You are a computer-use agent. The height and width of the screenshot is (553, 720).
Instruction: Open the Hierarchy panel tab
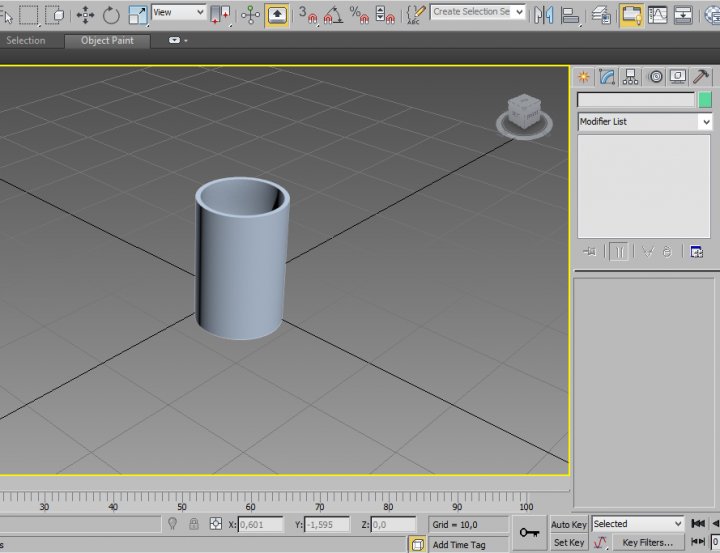point(632,77)
